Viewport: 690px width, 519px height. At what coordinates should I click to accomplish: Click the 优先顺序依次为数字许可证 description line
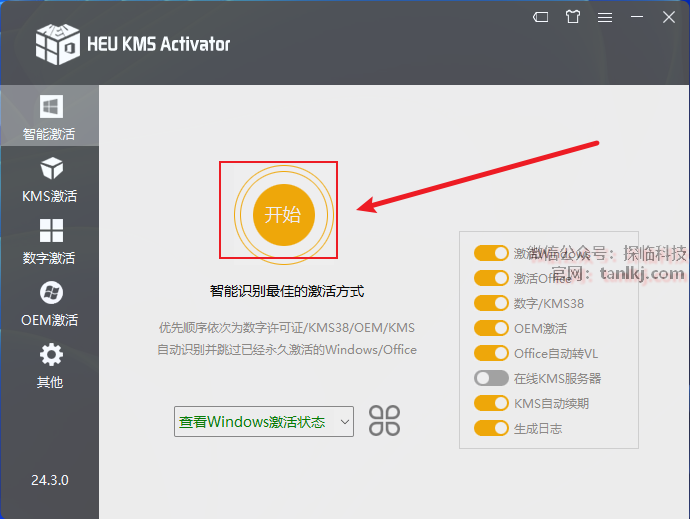point(287,328)
